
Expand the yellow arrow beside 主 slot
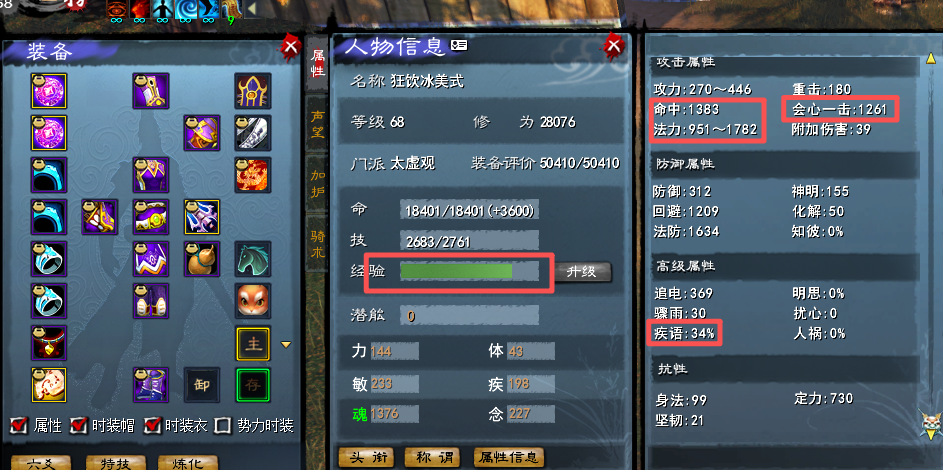point(286,344)
